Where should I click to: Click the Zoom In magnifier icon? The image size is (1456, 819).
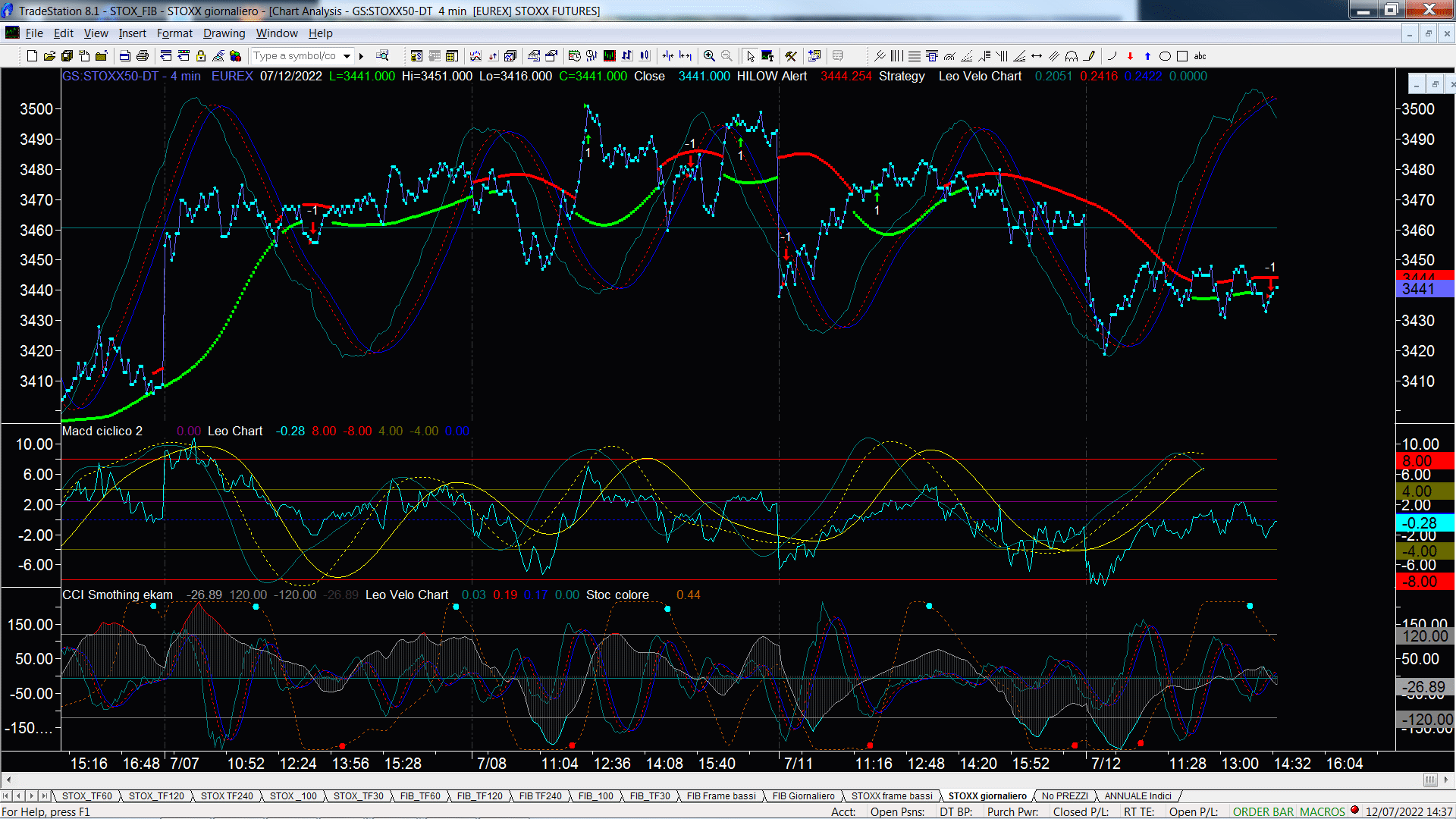pyautogui.click(x=709, y=56)
